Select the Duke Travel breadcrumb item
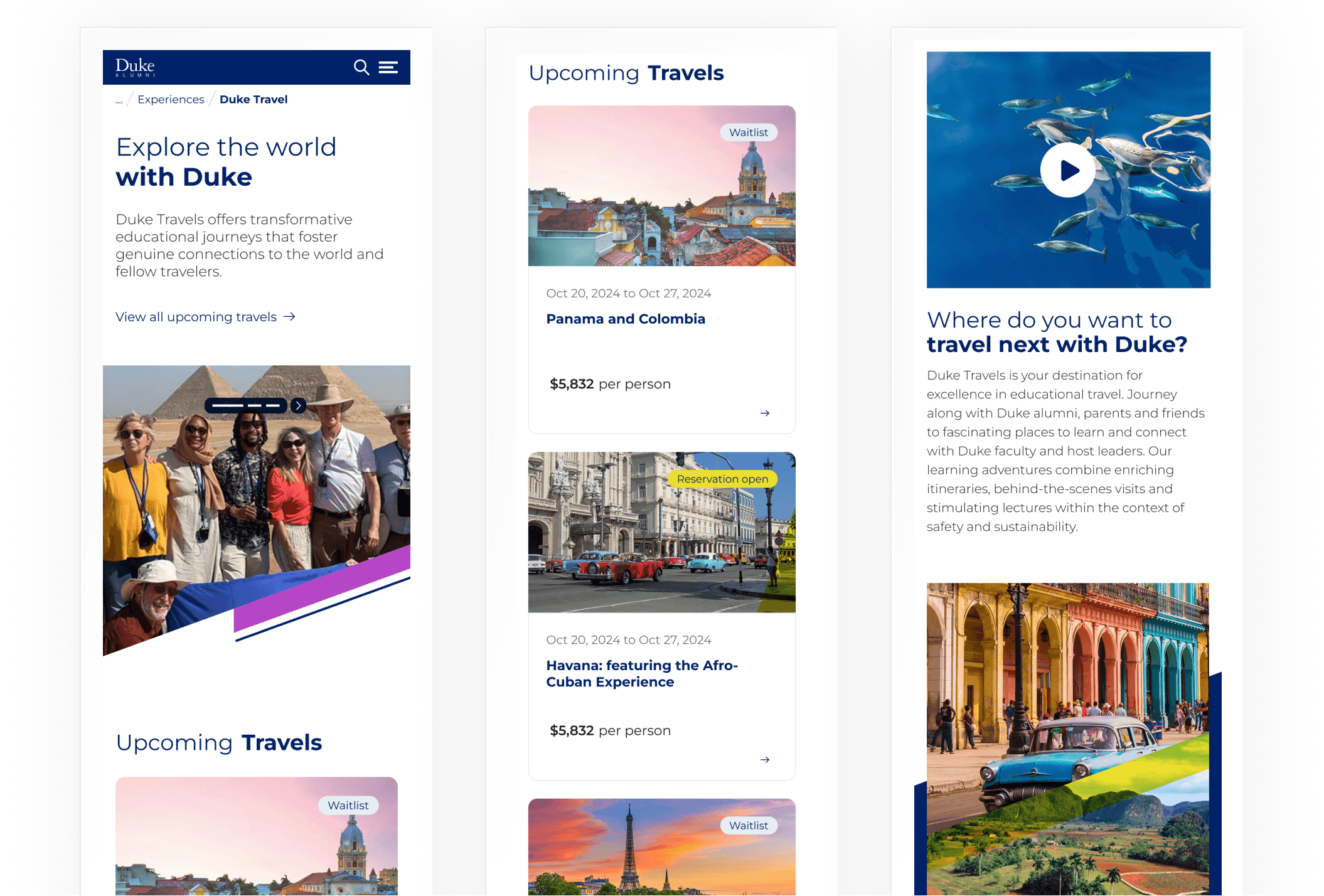 pos(254,99)
